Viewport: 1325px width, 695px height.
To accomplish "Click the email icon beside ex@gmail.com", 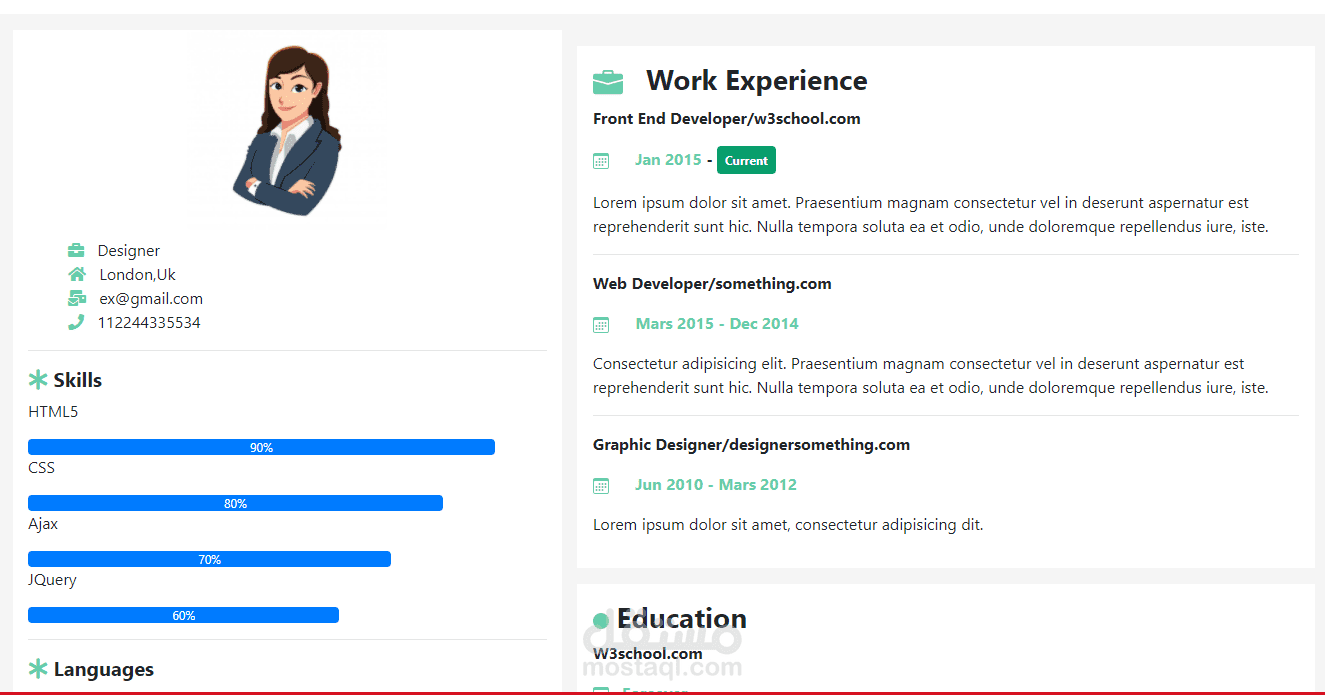I will (x=77, y=298).
